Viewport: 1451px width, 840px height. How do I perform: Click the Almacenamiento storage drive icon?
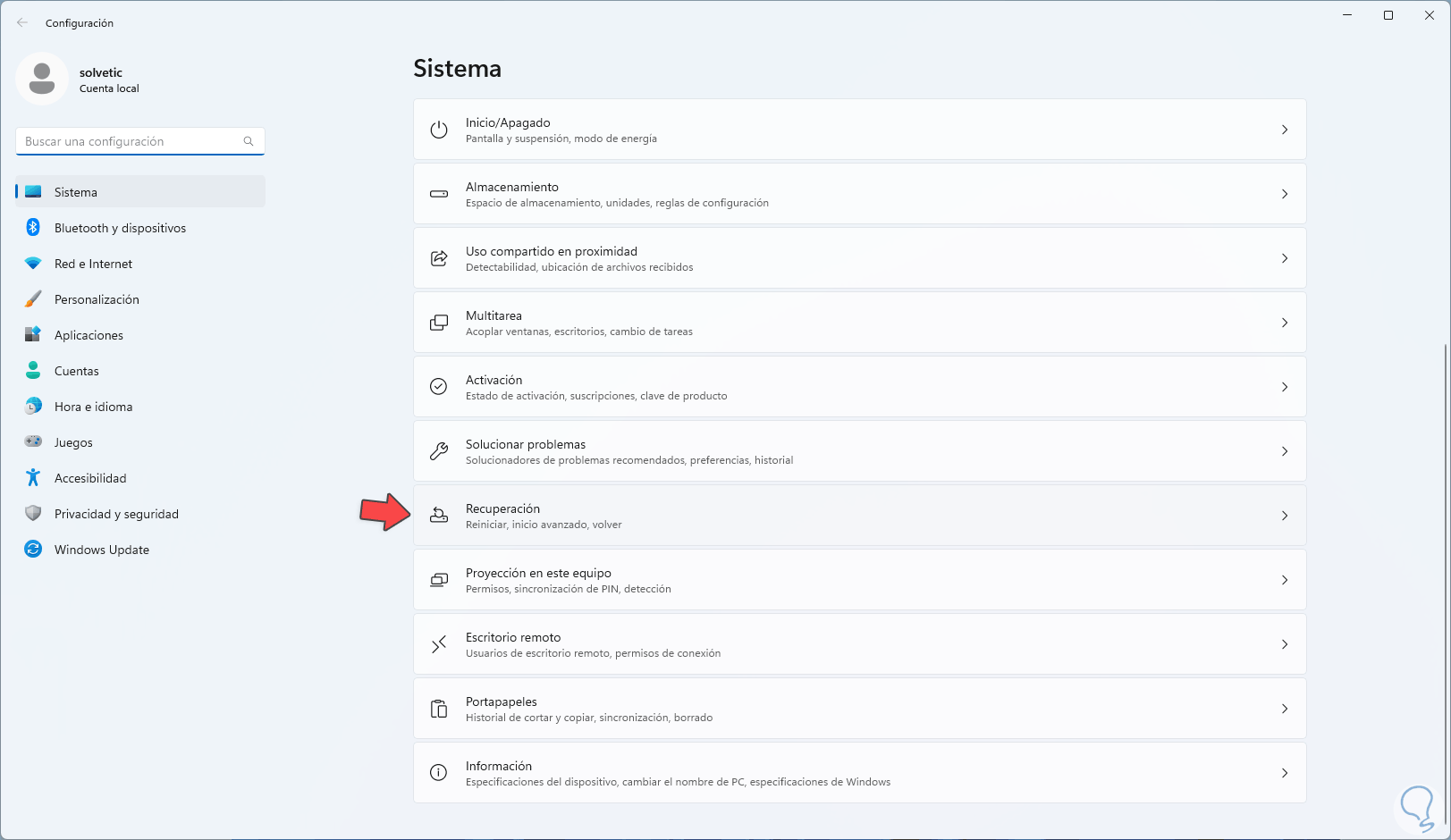(439, 194)
